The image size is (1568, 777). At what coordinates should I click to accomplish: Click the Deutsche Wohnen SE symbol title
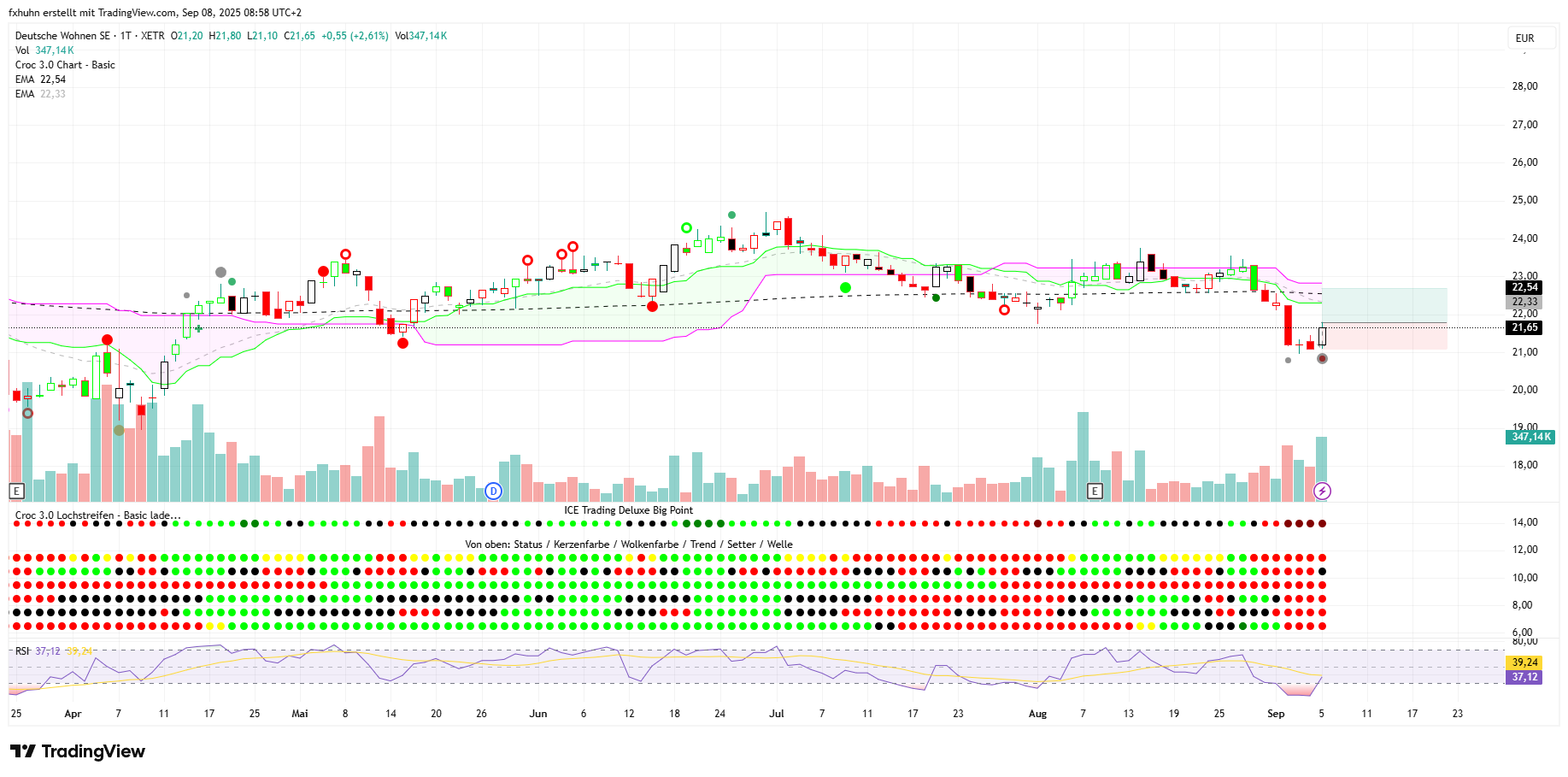pos(63,36)
